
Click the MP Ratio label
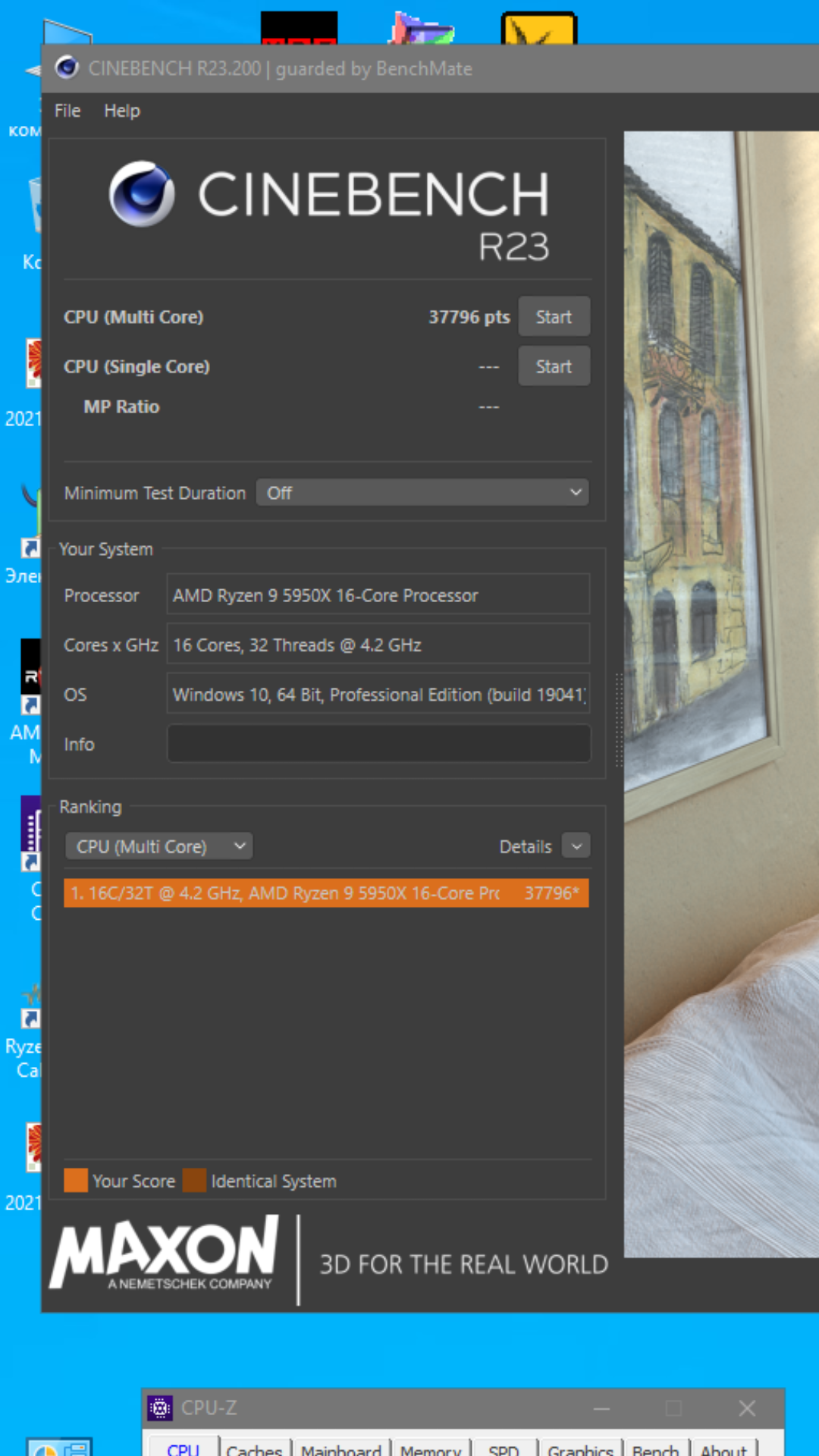(121, 407)
